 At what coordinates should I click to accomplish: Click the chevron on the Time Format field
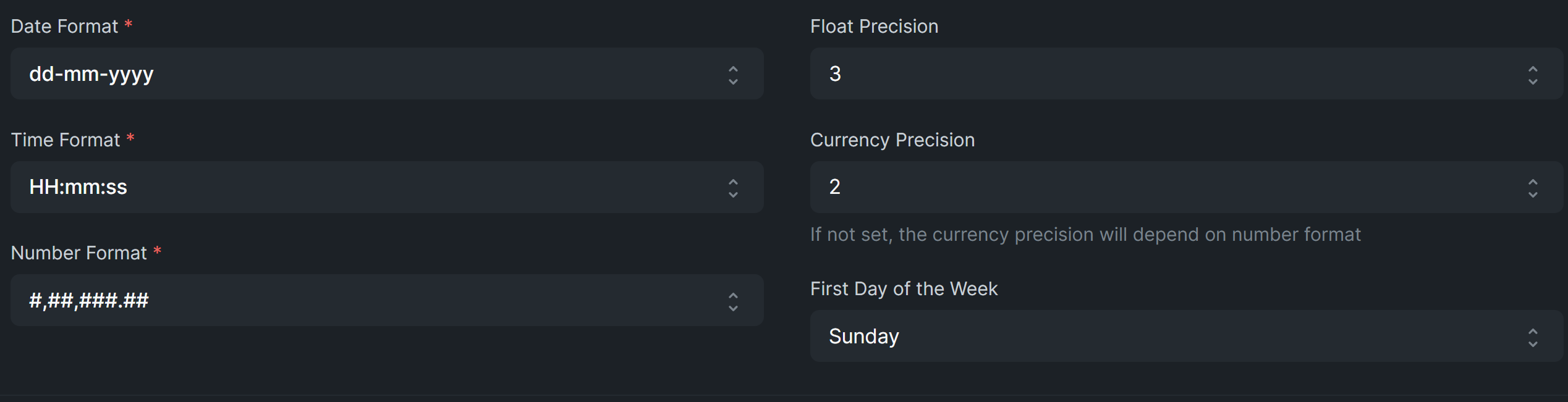coord(732,187)
